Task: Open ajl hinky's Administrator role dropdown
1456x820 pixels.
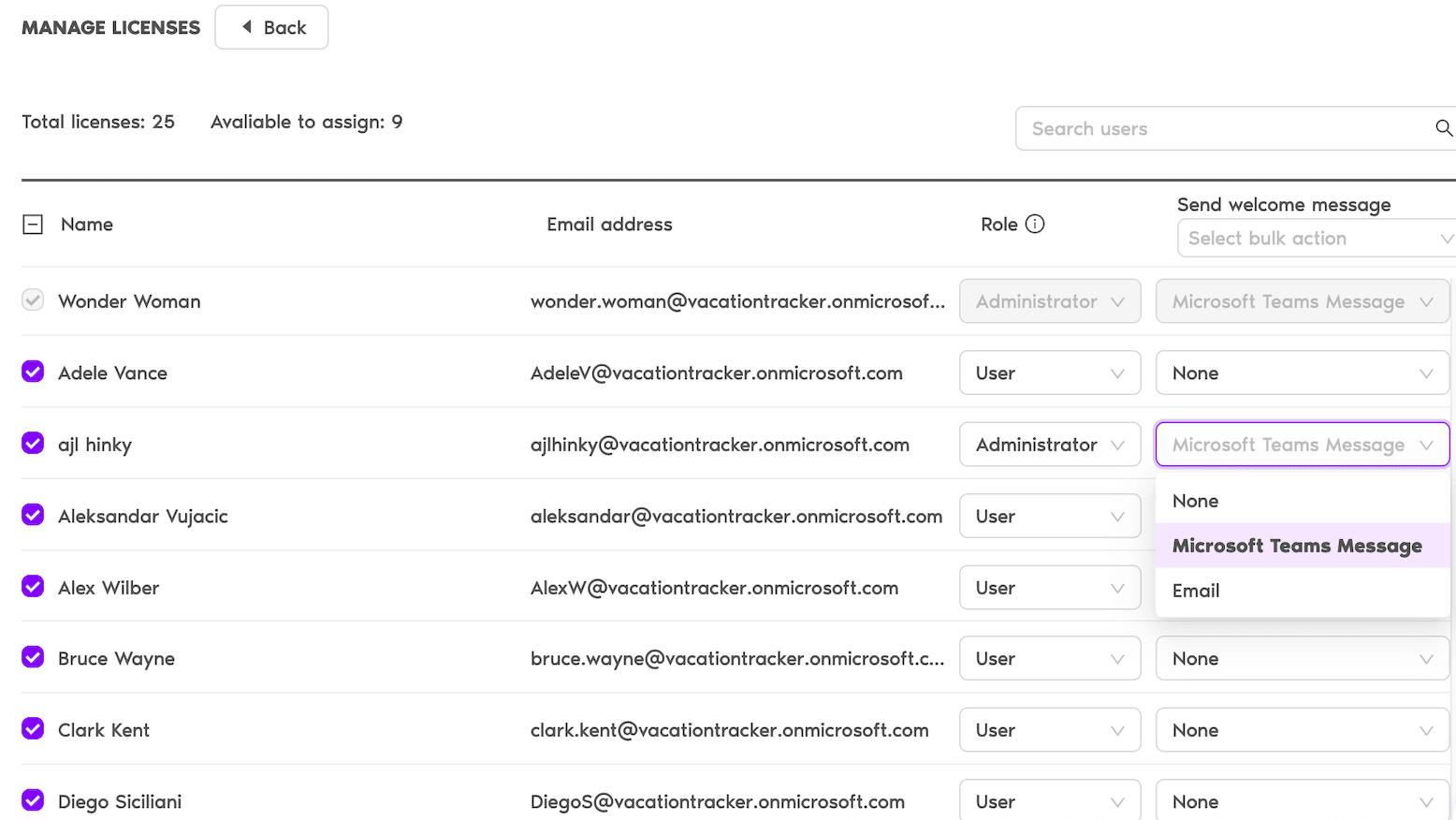Action: (x=1050, y=445)
